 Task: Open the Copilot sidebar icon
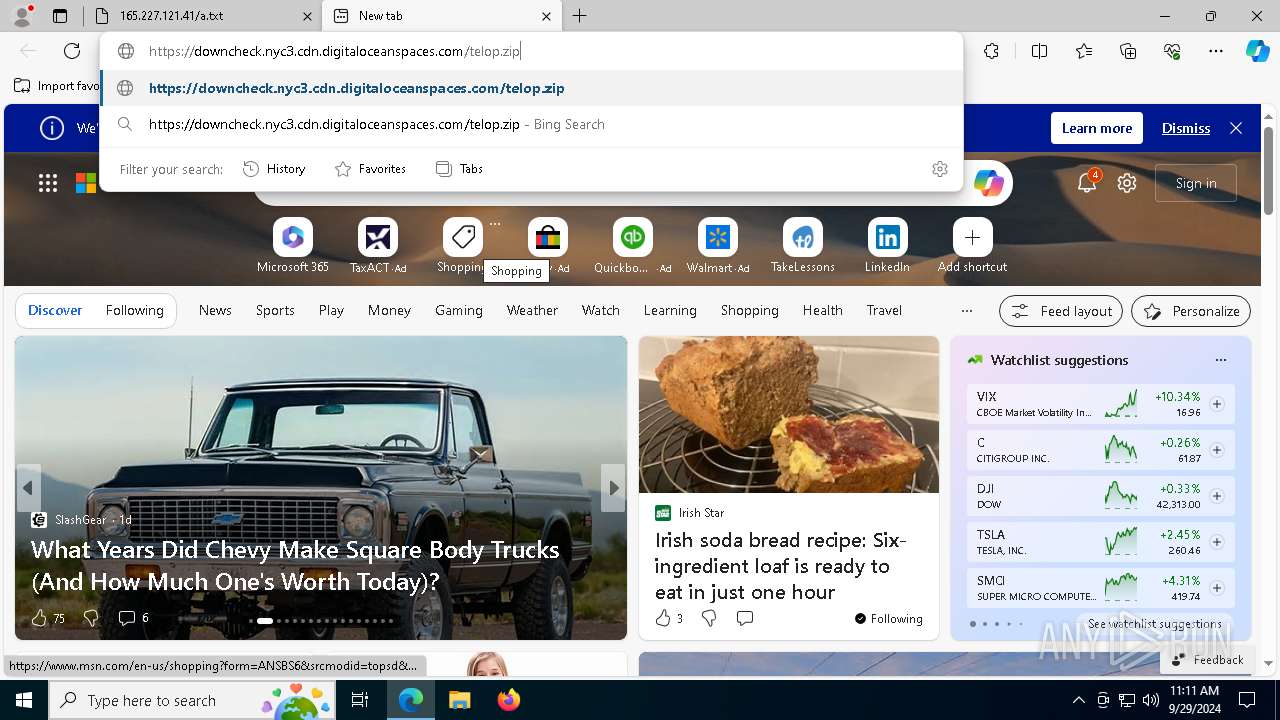pos(1257,51)
